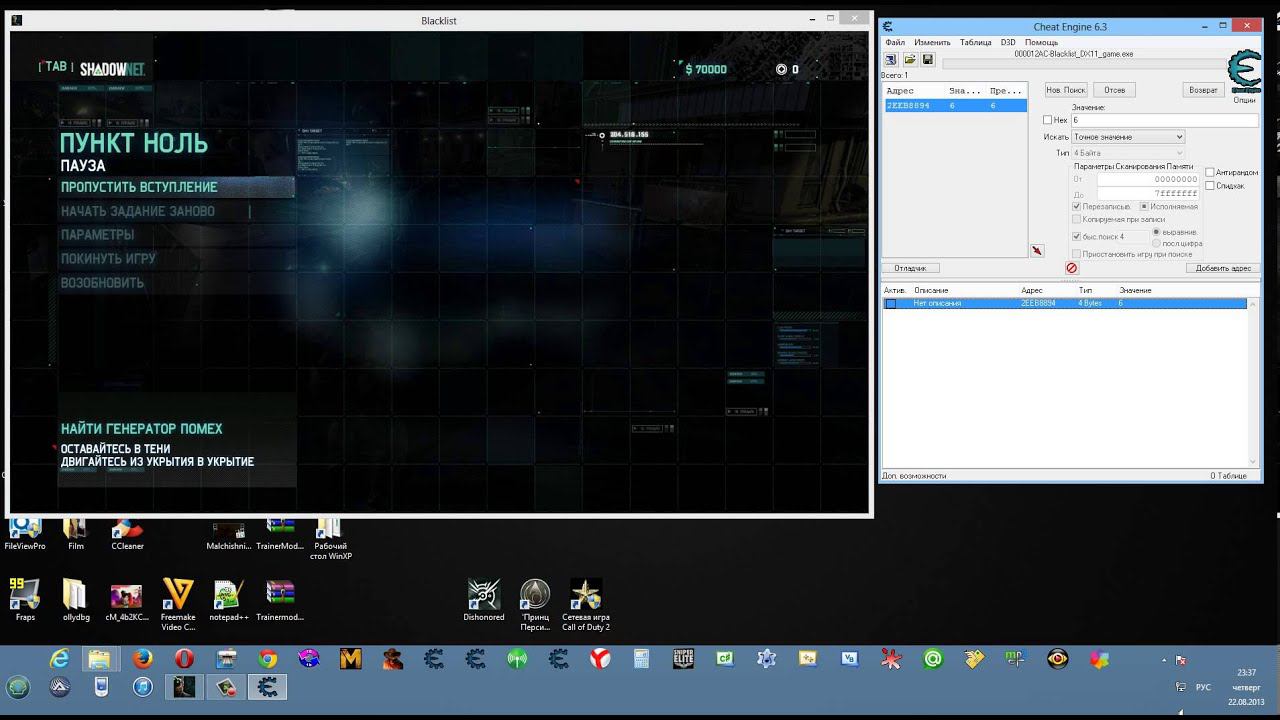Select the Dishonored desktop shortcut
Image resolution: width=1280 pixels, height=720 pixels.
click(484, 600)
